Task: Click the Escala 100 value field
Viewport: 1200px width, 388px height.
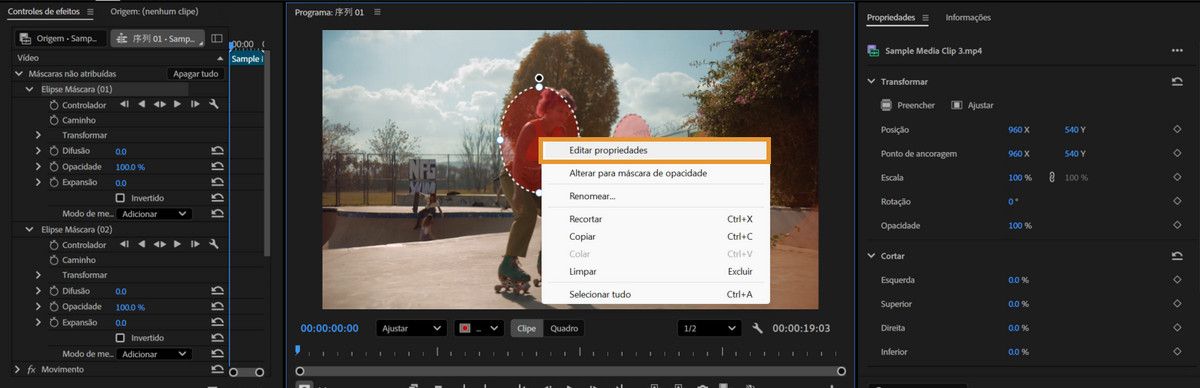Action: click(x=1020, y=178)
